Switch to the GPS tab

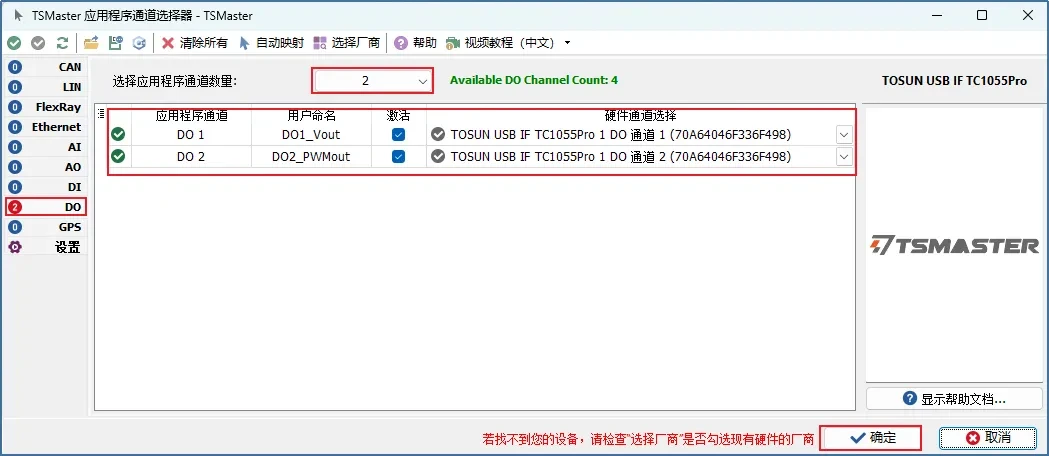coord(45,227)
